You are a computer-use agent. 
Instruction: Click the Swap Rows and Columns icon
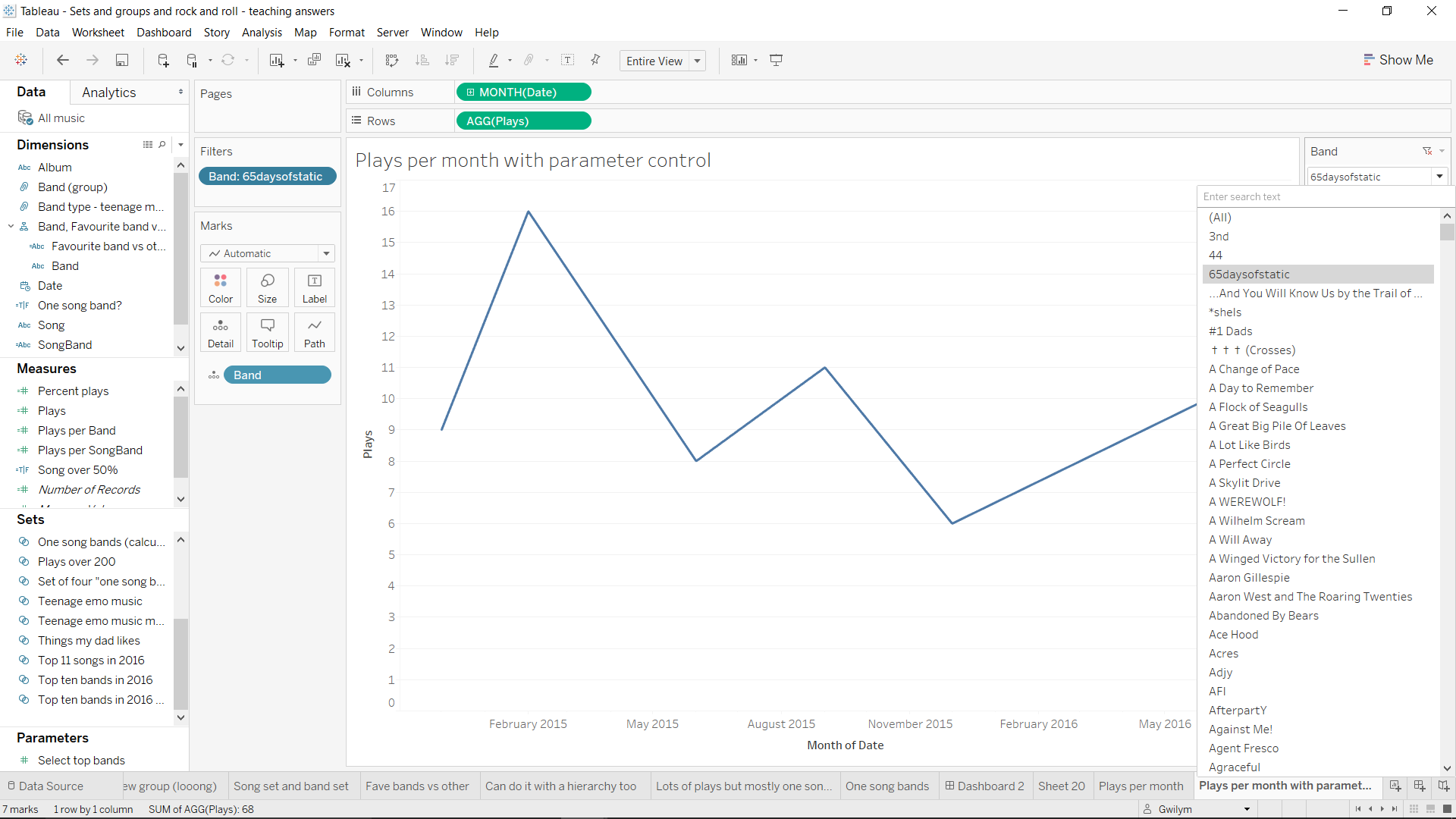[392, 61]
